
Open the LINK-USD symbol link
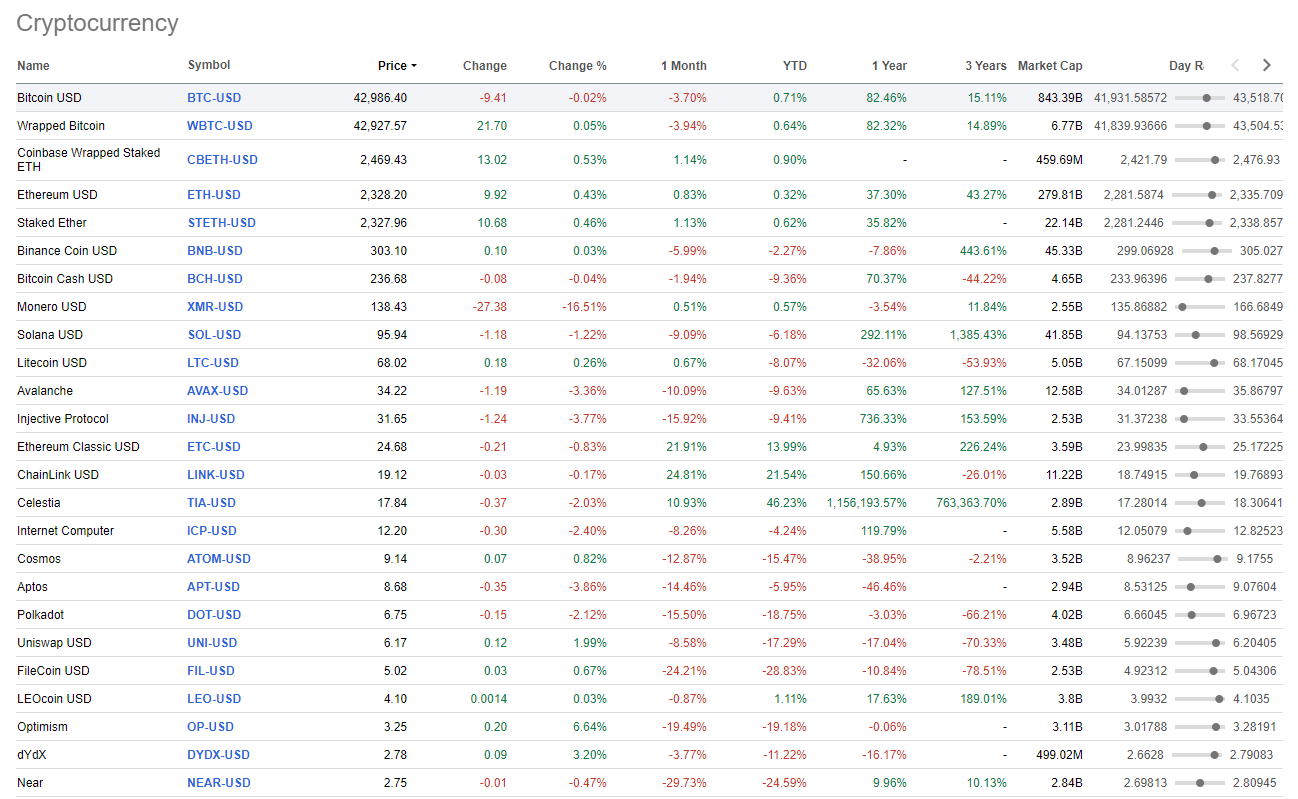pos(216,475)
